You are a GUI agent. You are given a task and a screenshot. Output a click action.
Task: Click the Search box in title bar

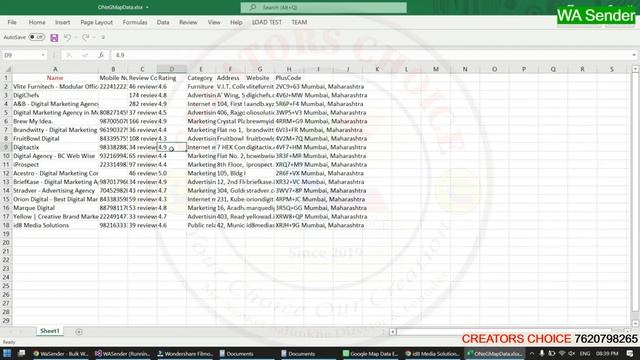click(x=323, y=7)
